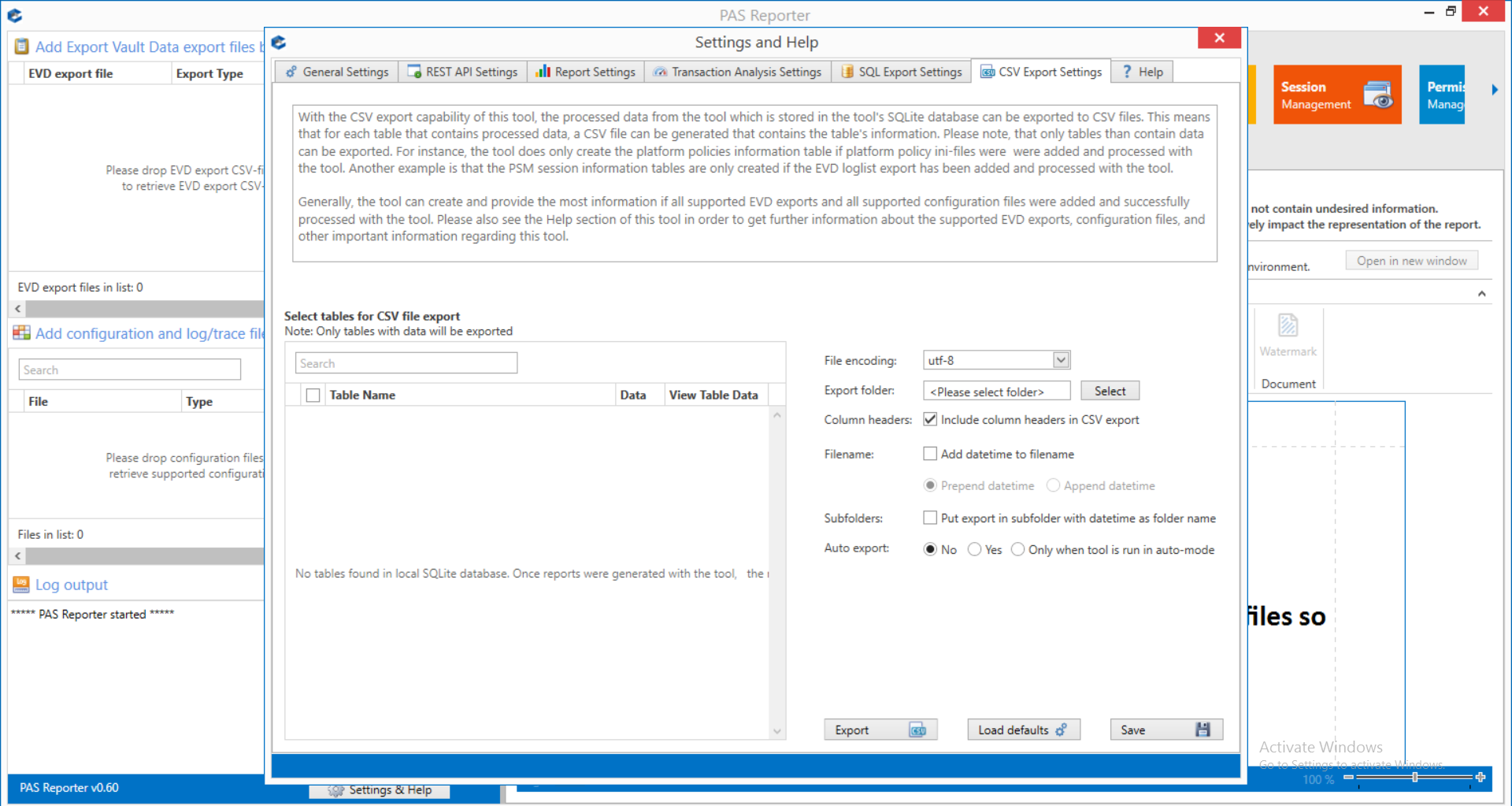The image size is (1512, 806).
Task: Open Session Management tile
Action: click(1337, 95)
